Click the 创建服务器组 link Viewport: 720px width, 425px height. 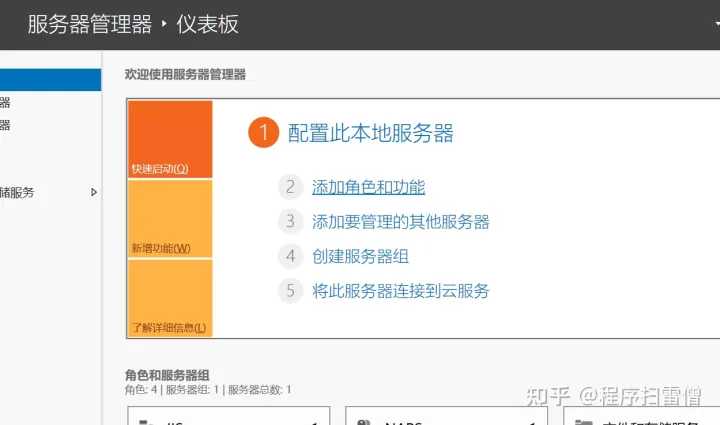tap(360, 256)
